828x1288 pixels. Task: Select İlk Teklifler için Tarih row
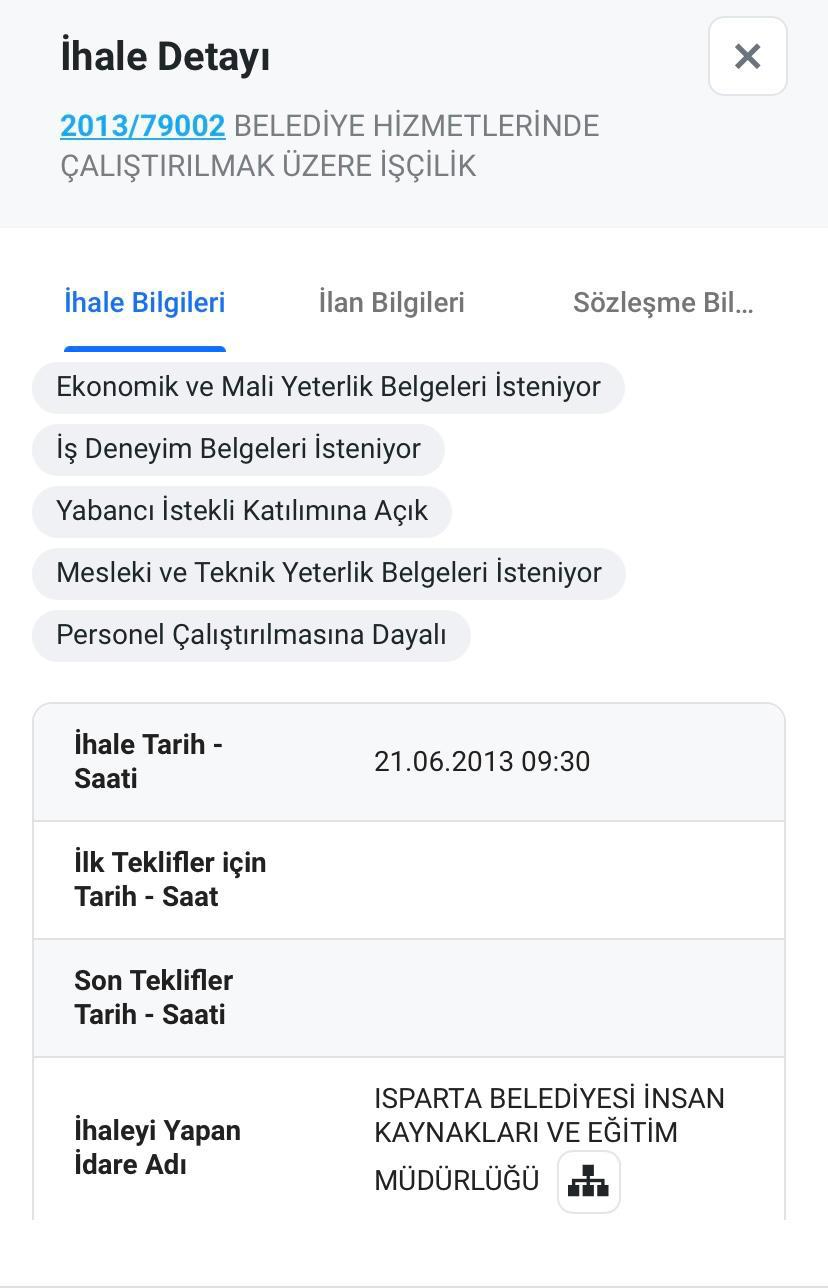pyautogui.click(x=409, y=880)
